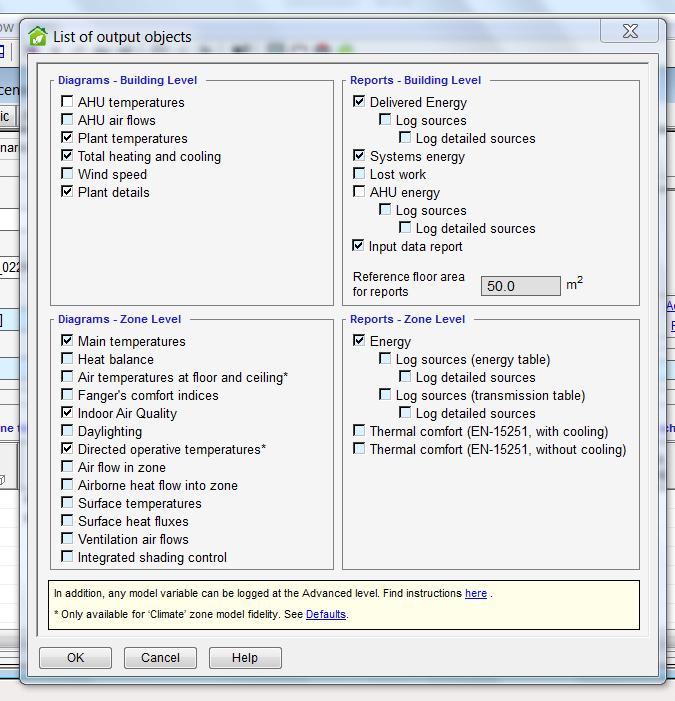675x701 pixels.
Task: Enable Air temperatures at floor and ceiling
Action: click(67, 376)
